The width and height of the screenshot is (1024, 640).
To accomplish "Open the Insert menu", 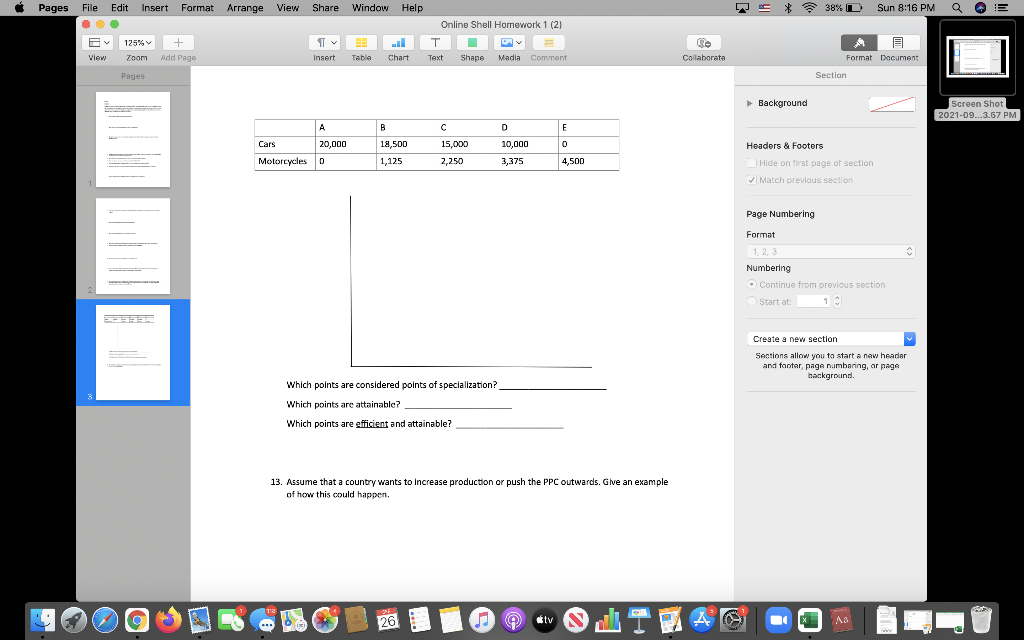I will tap(154, 7).
